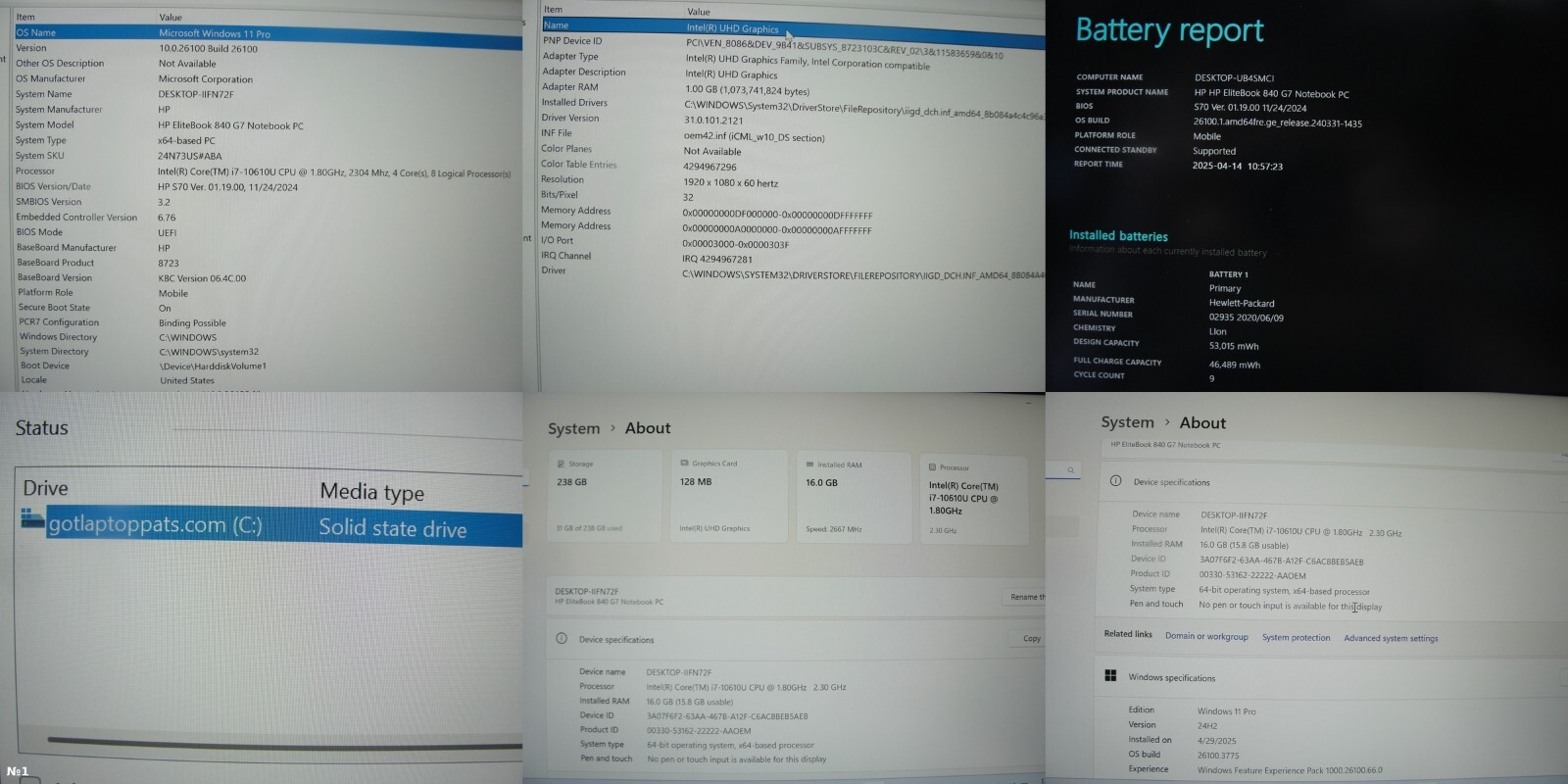Click the Battery report title

point(1169,30)
